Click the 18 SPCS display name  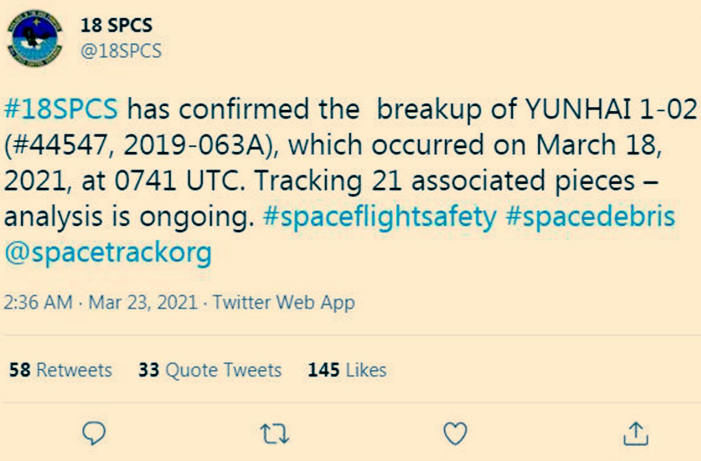coord(116,25)
